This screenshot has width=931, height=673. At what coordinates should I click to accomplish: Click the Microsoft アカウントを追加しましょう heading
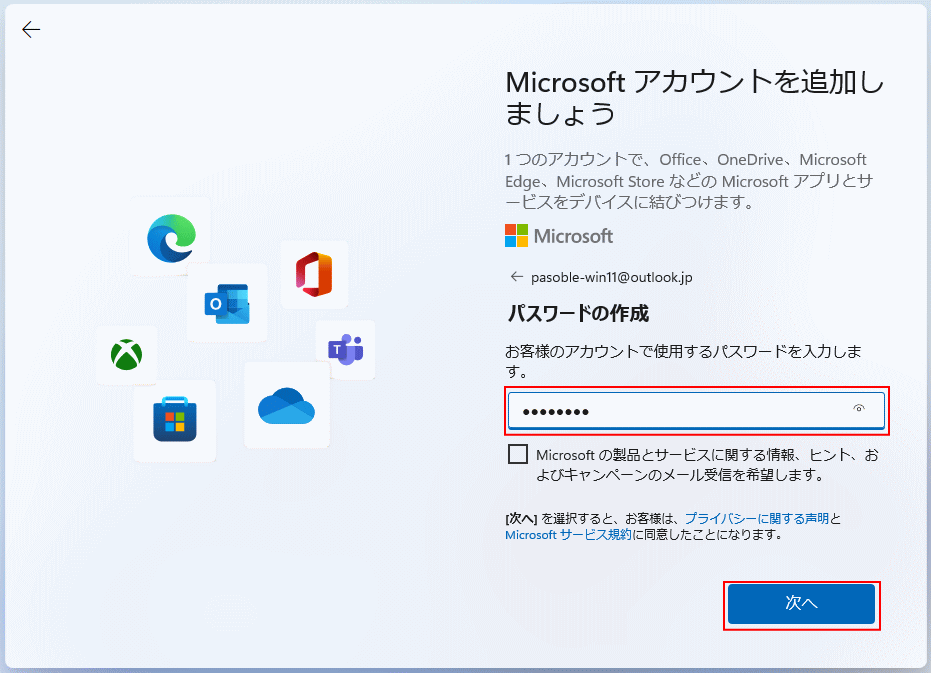695,97
